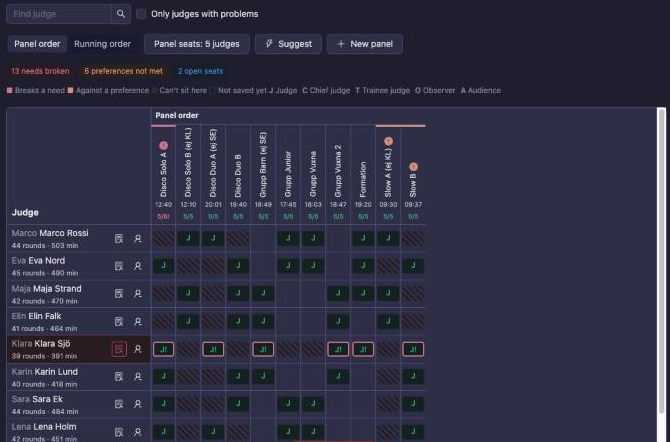Toggle Maja Strand seat in Grupp Barn
Image resolution: width=670 pixels, height=442 pixels.
[x=263, y=294]
